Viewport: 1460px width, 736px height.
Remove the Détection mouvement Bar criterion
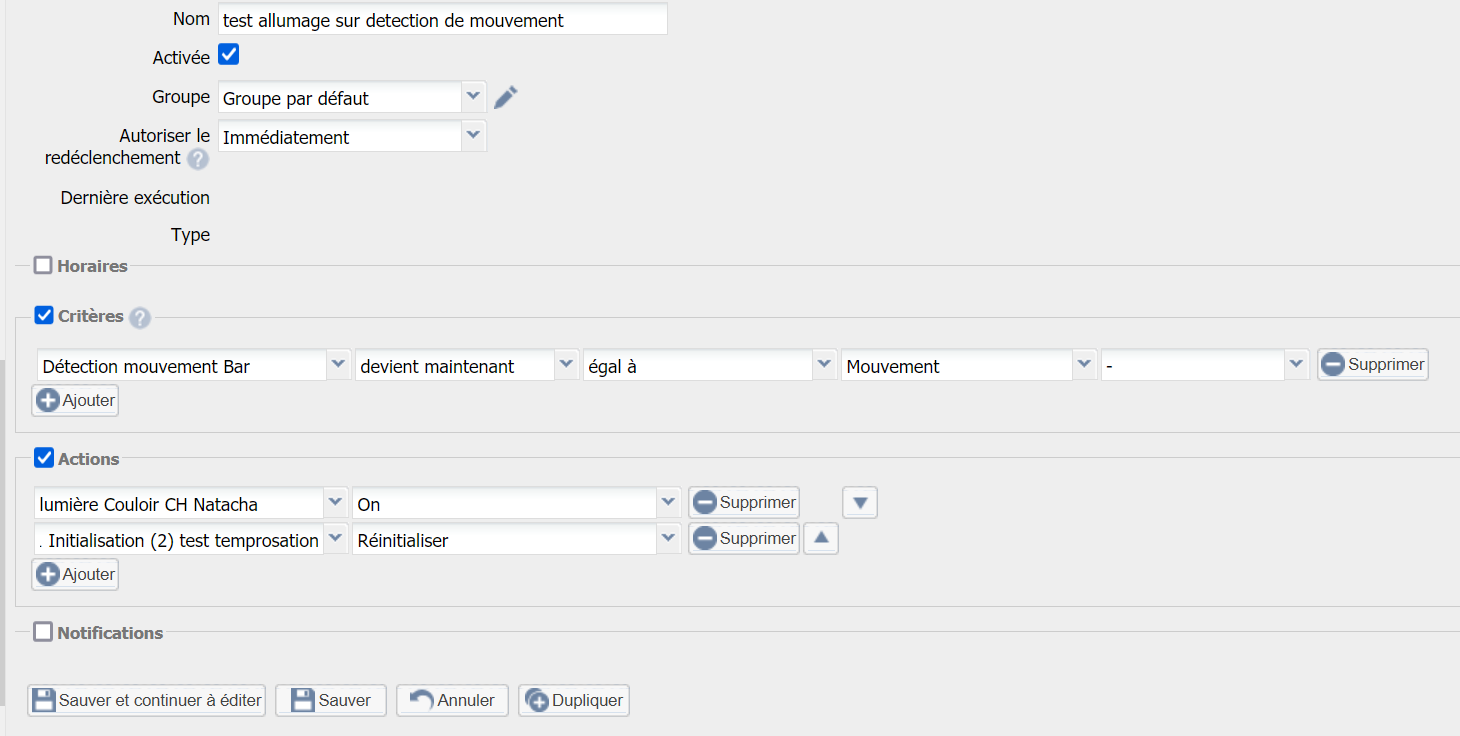1372,365
